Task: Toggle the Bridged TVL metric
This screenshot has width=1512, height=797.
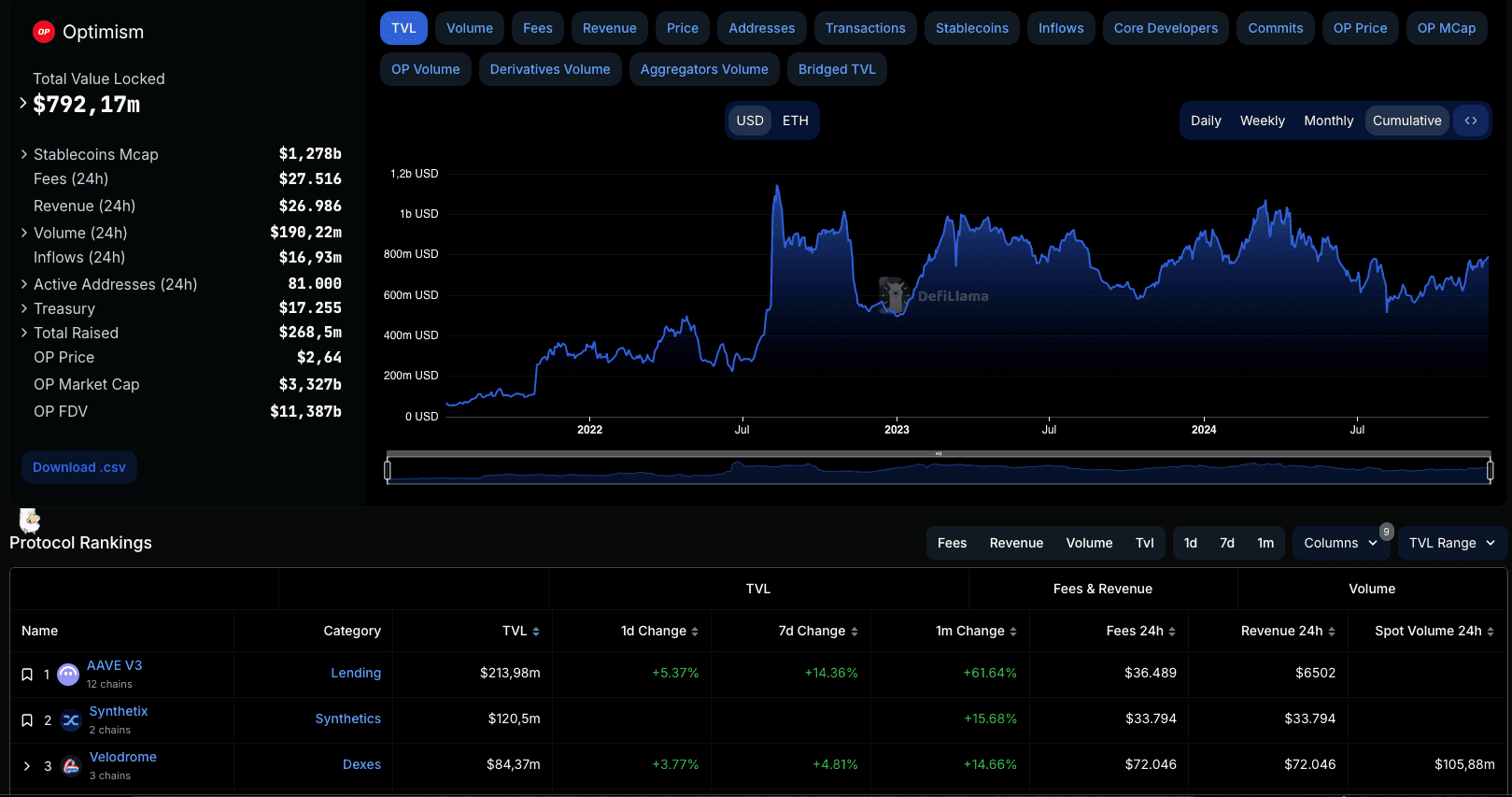Action: coord(837,69)
